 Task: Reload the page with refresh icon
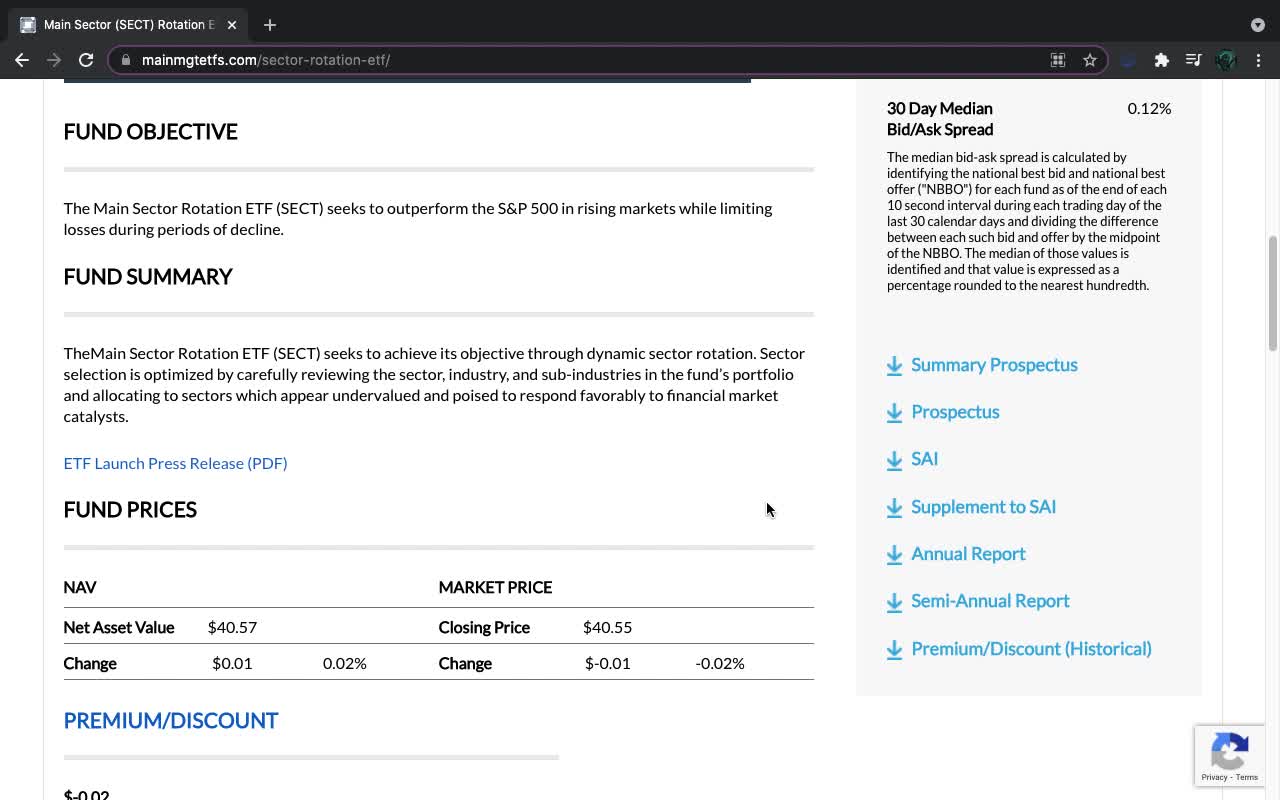(86, 60)
